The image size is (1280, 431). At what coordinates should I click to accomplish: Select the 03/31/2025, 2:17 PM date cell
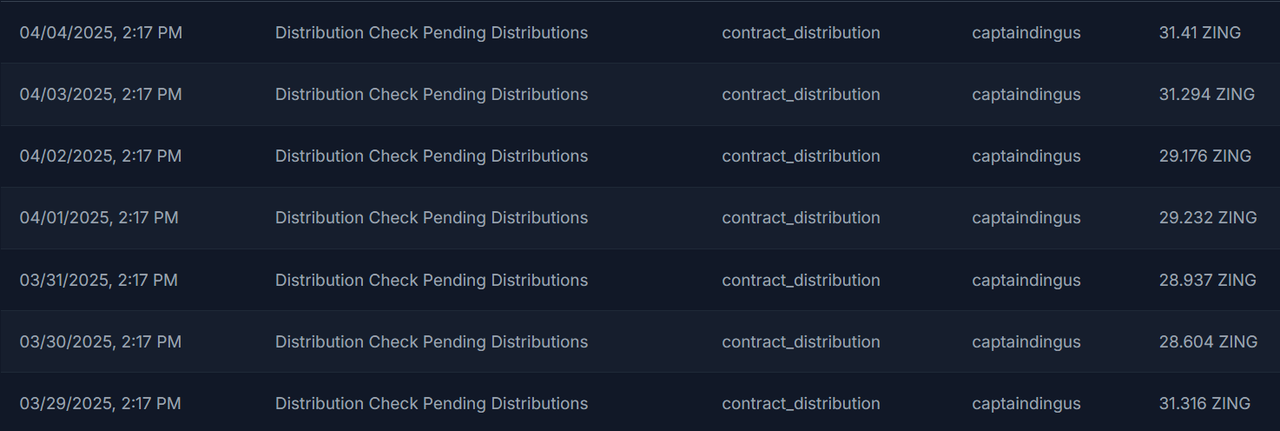pyautogui.click(x=99, y=281)
